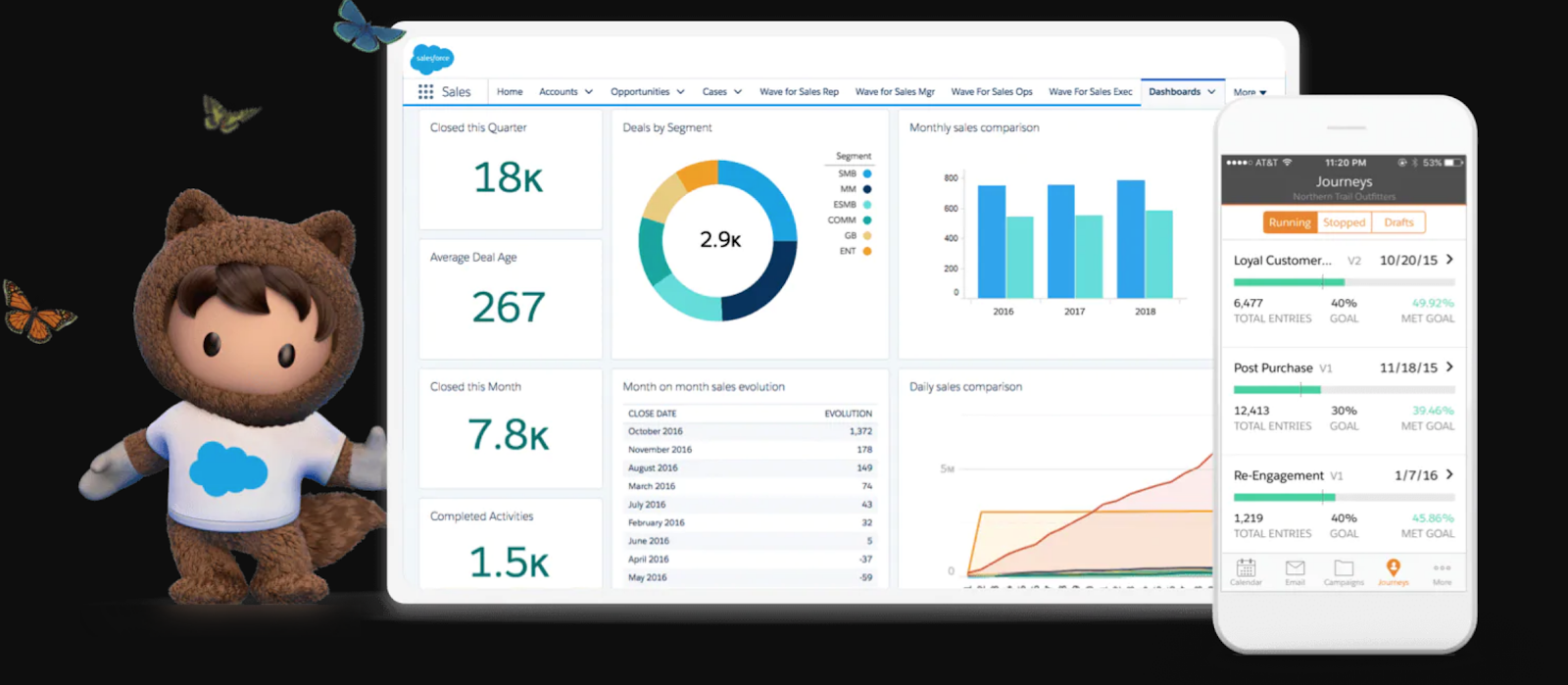Viewport: 1568px width, 685px height.
Task: Tap Journeys pin icon on phone
Action: [x=1393, y=566]
